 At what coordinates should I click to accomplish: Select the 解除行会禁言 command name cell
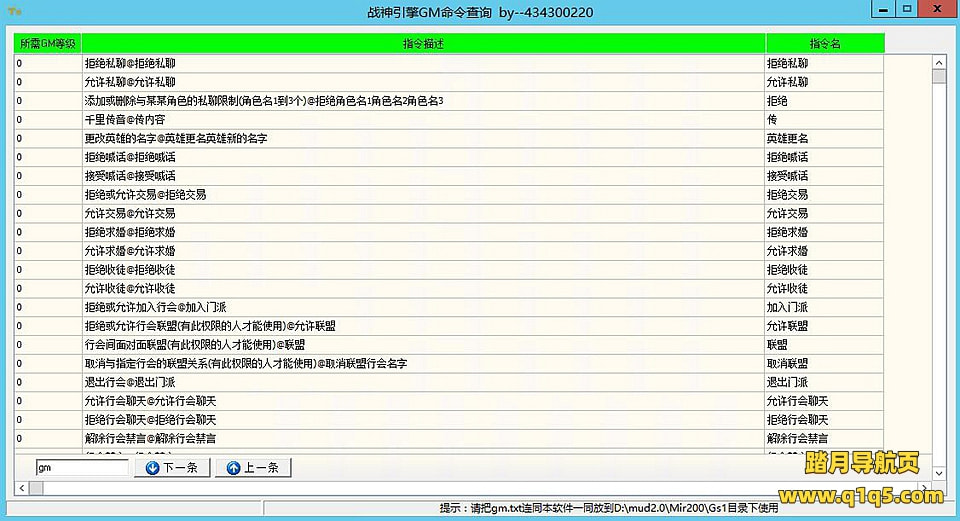coord(797,438)
